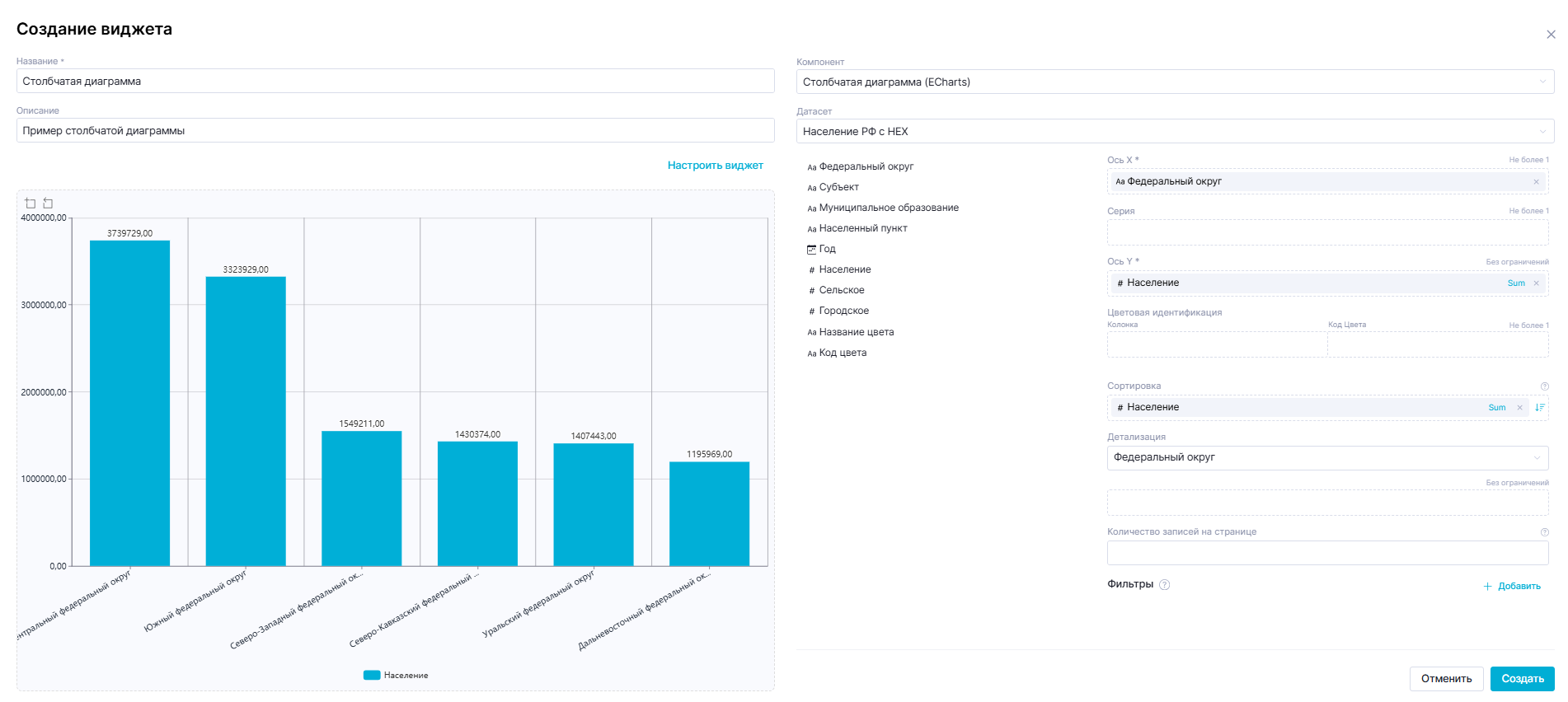Select the Год date field
This screenshot has height=702, width=1568.
pos(827,250)
